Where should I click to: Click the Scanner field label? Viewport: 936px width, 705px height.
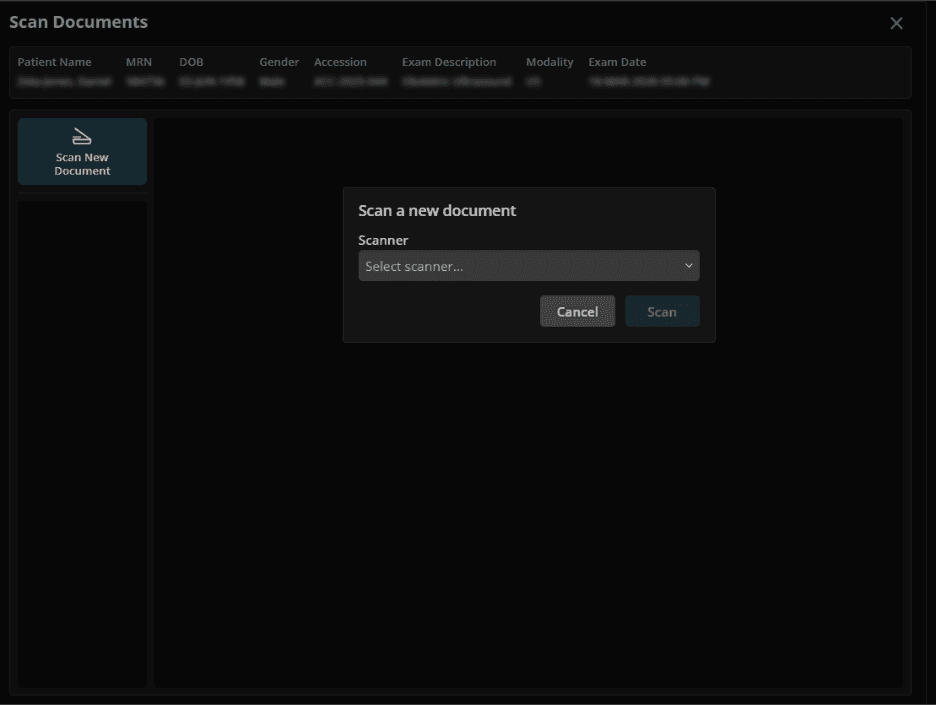tap(383, 241)
